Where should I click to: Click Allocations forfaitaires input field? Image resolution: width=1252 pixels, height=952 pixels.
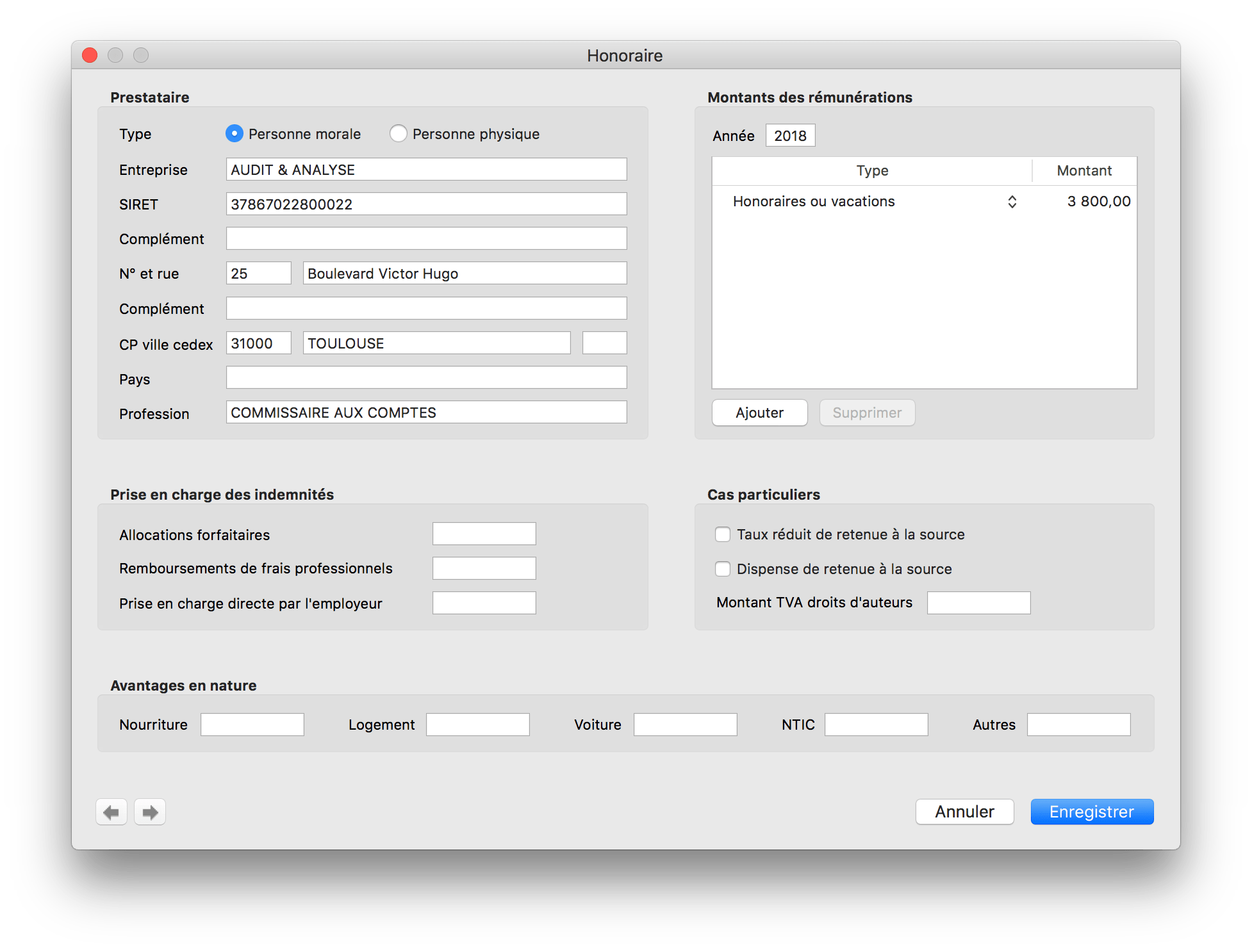click(484, 534)
